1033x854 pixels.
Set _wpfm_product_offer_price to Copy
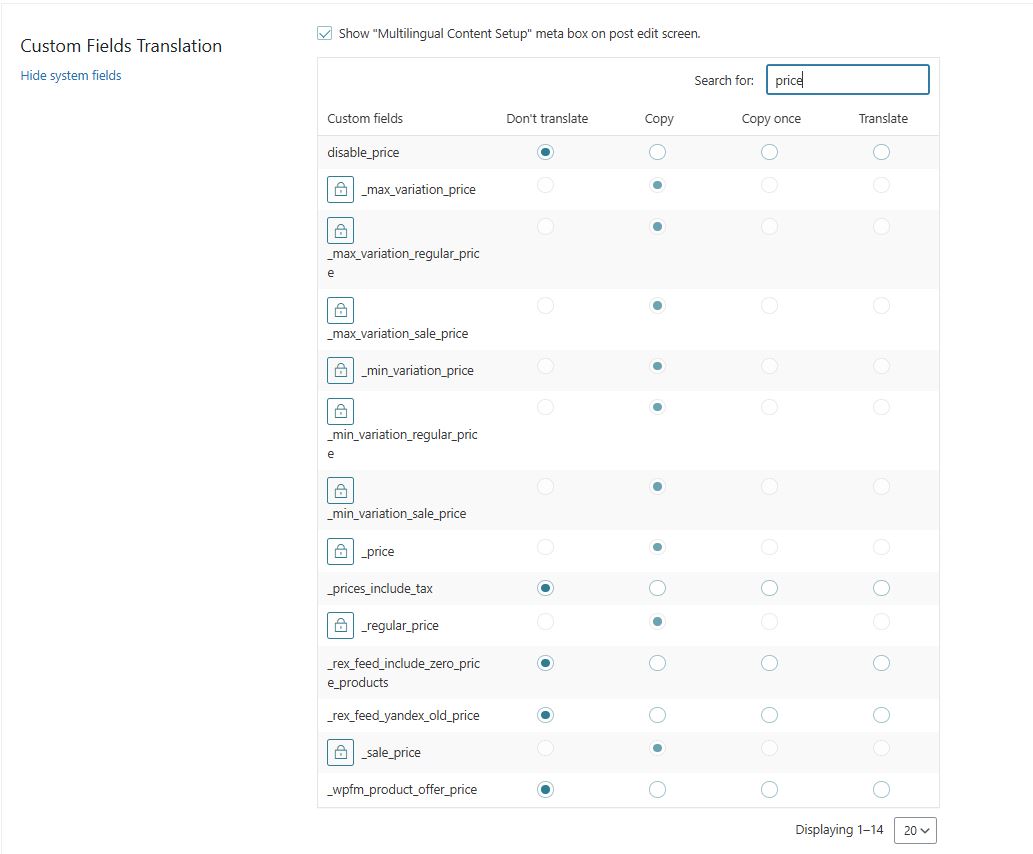(x=657, y=789)
